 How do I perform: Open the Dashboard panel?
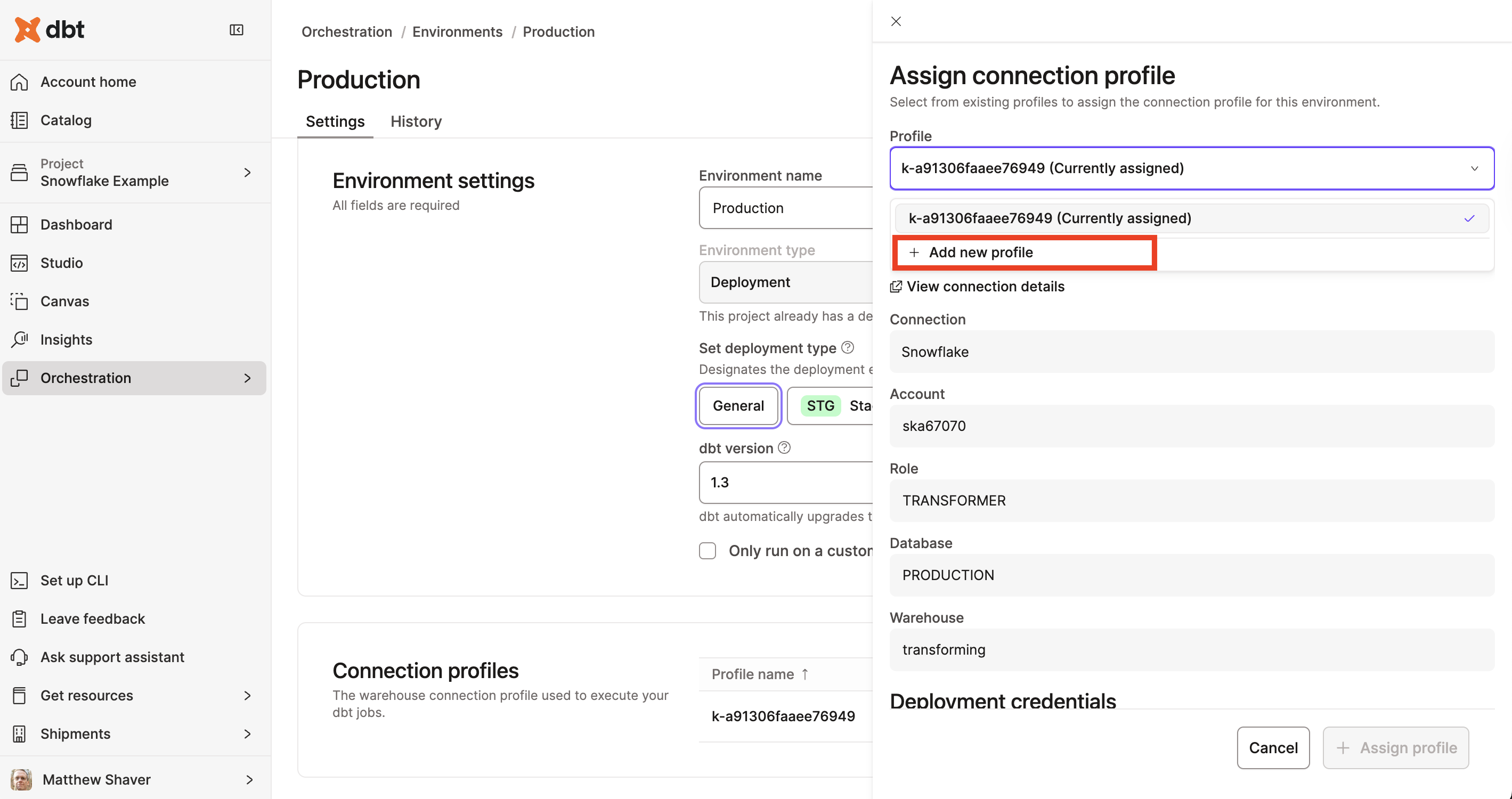76,224
